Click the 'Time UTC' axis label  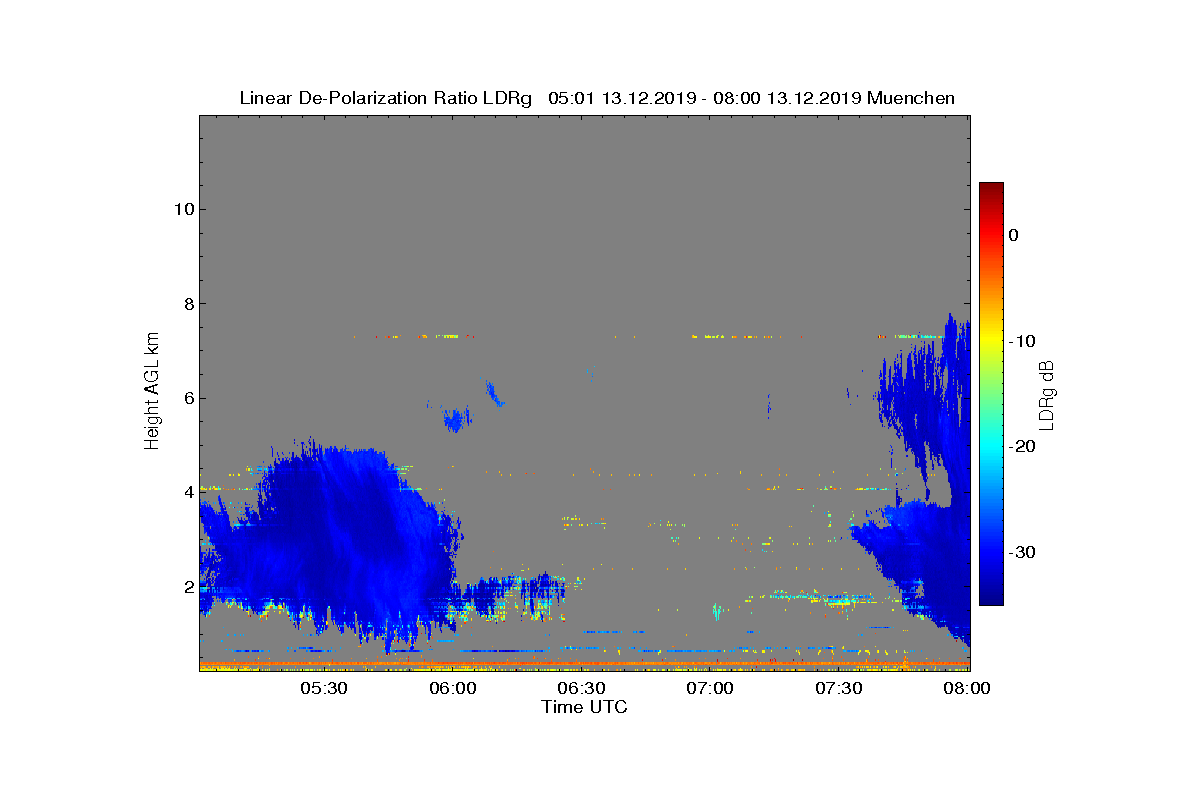(584, 707)
